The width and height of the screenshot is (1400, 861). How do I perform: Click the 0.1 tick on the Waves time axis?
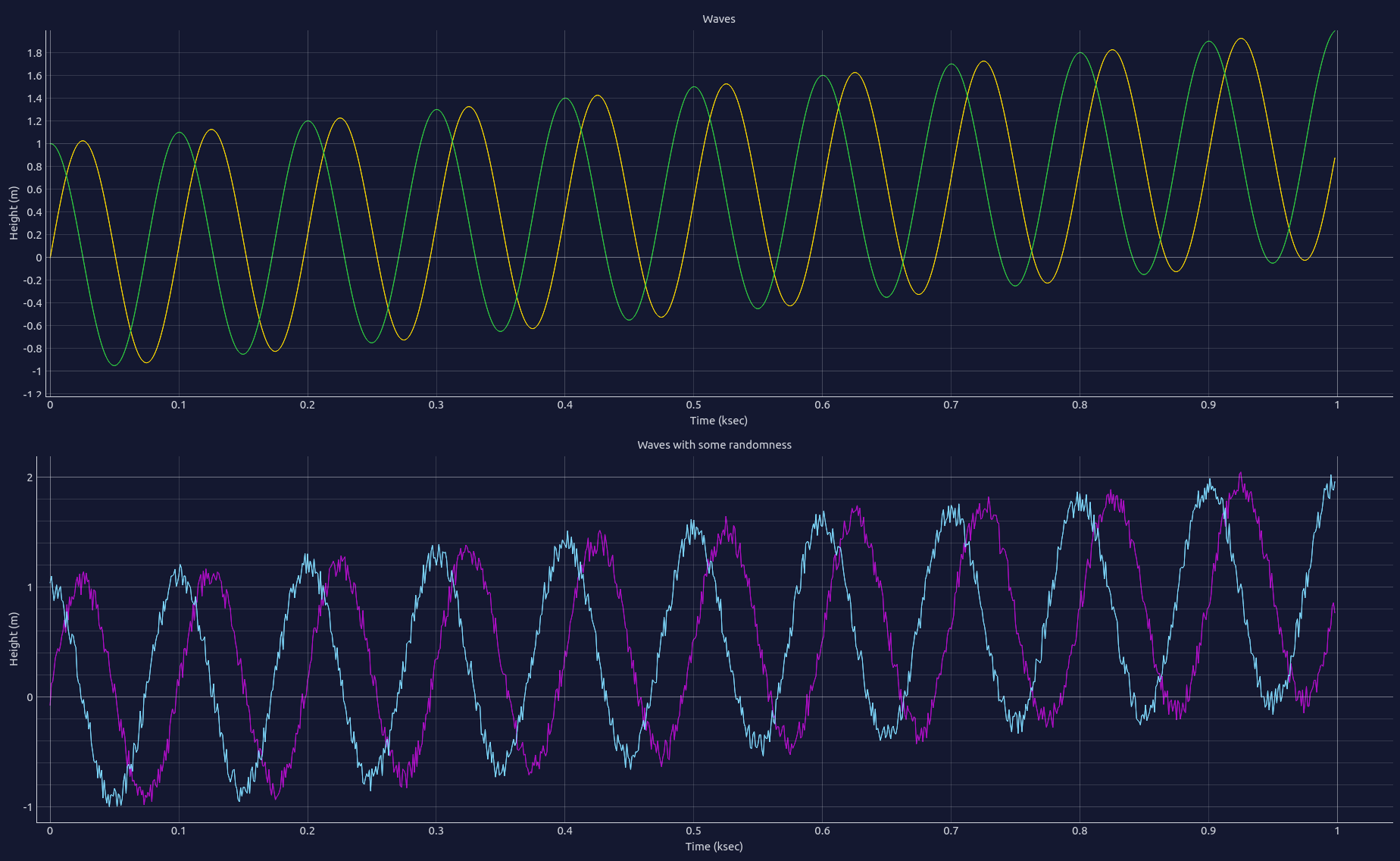pyautogui.click(x=179, y=405)
